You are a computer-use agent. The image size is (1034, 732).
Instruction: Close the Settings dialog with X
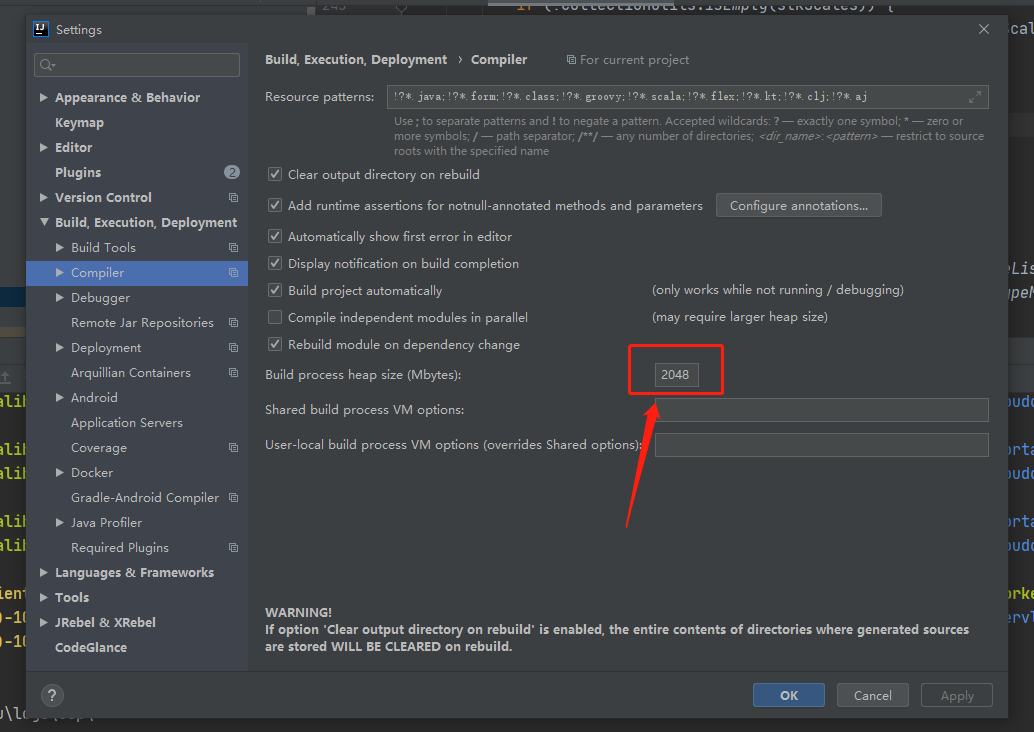(984, 29)
